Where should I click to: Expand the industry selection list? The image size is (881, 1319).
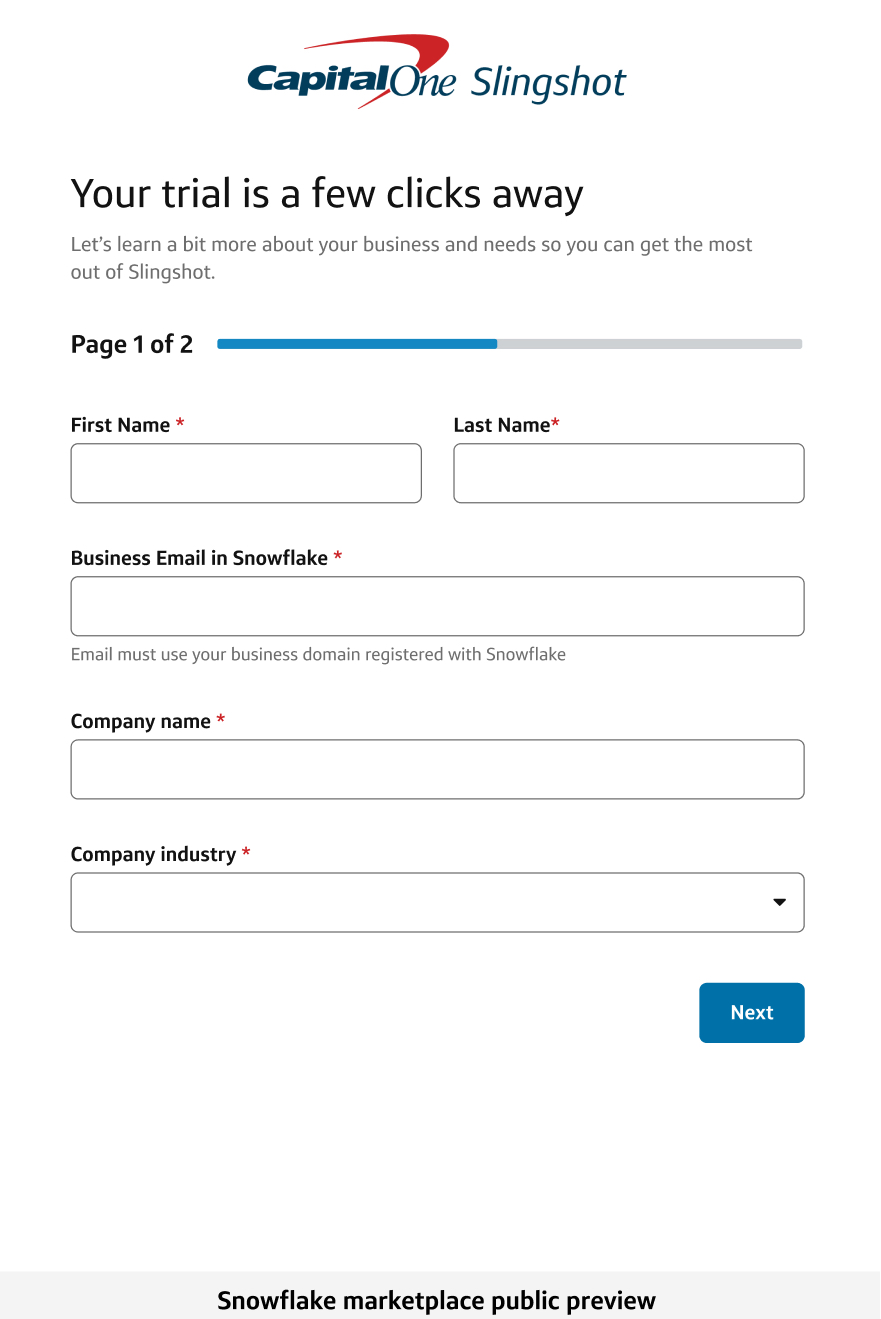[437, 902]
